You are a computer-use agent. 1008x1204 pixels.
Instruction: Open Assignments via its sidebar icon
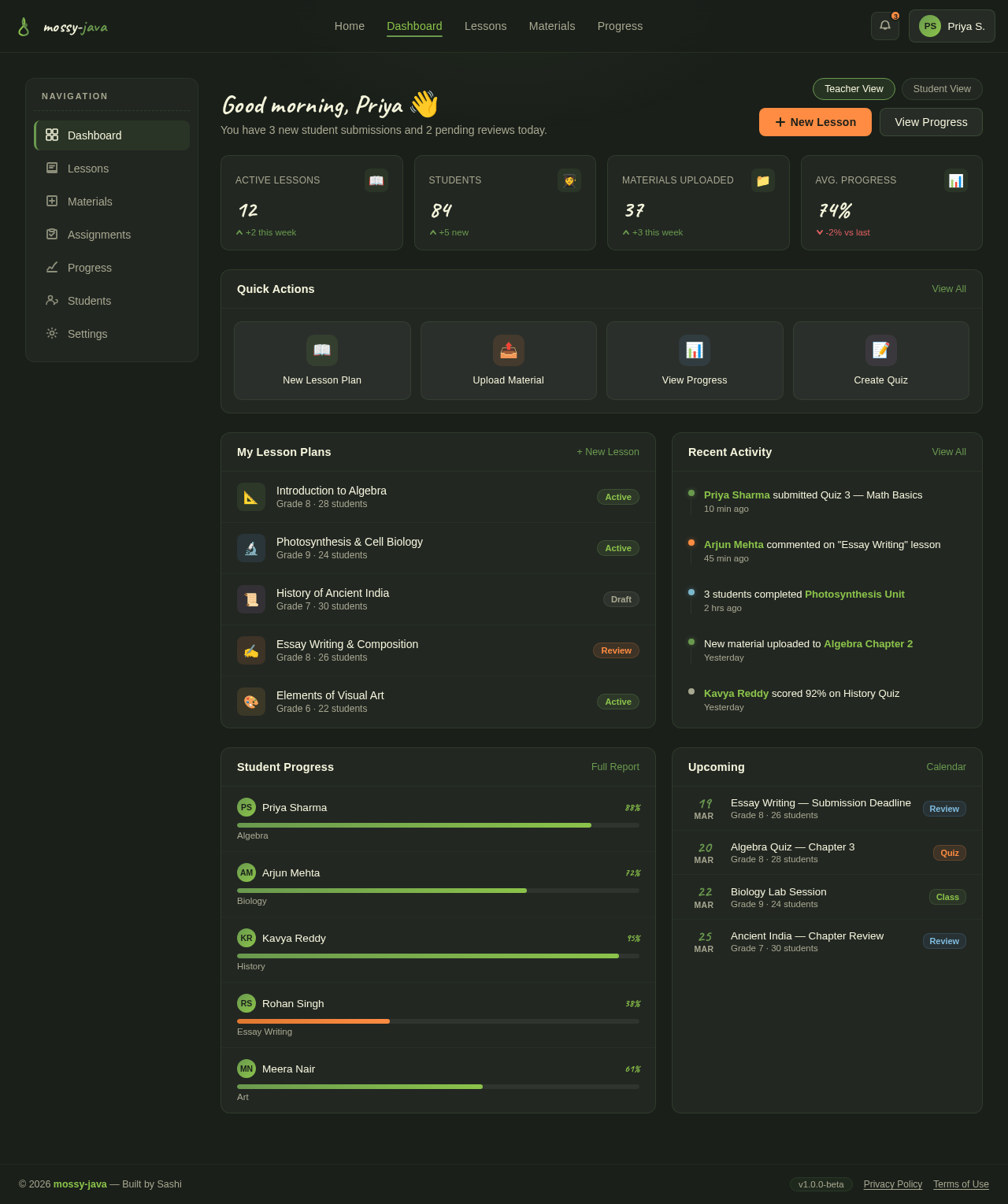pyautogui.click(x=52, y=234)
